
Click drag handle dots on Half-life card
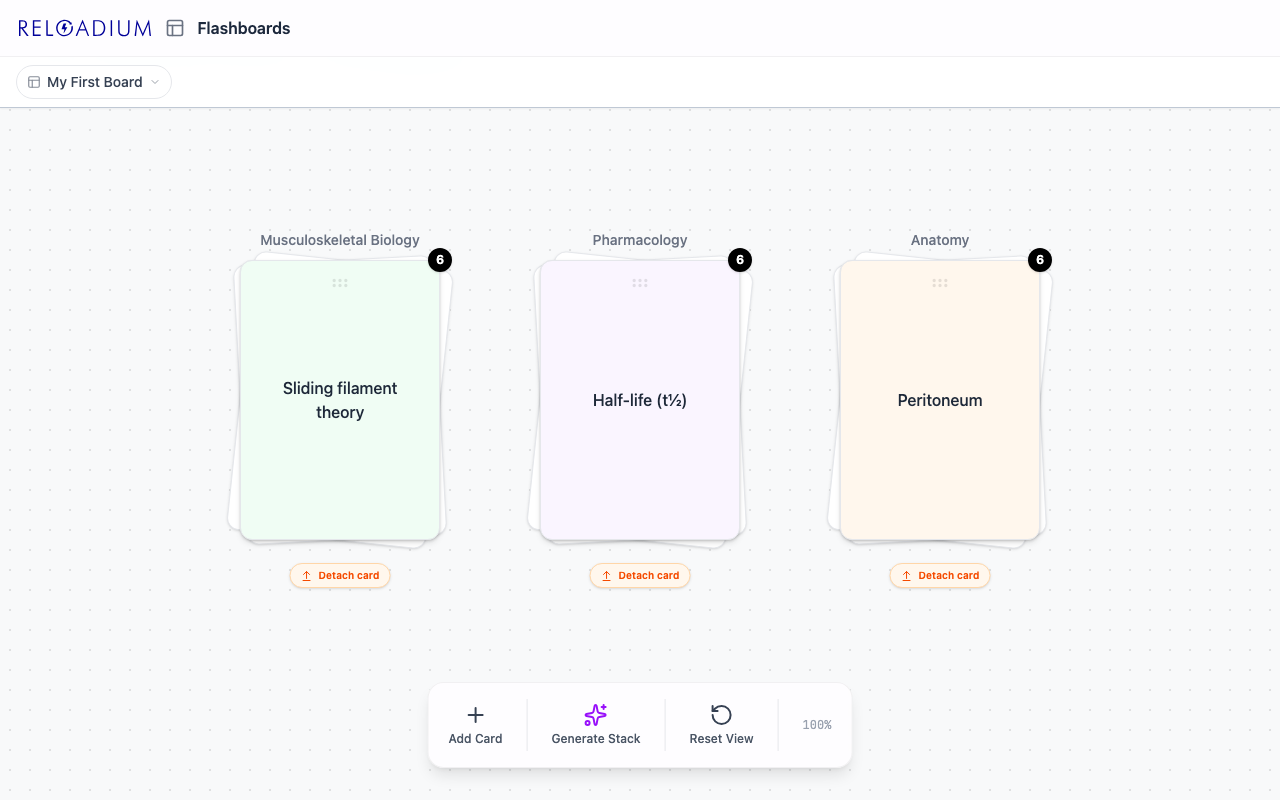[640, 283]
